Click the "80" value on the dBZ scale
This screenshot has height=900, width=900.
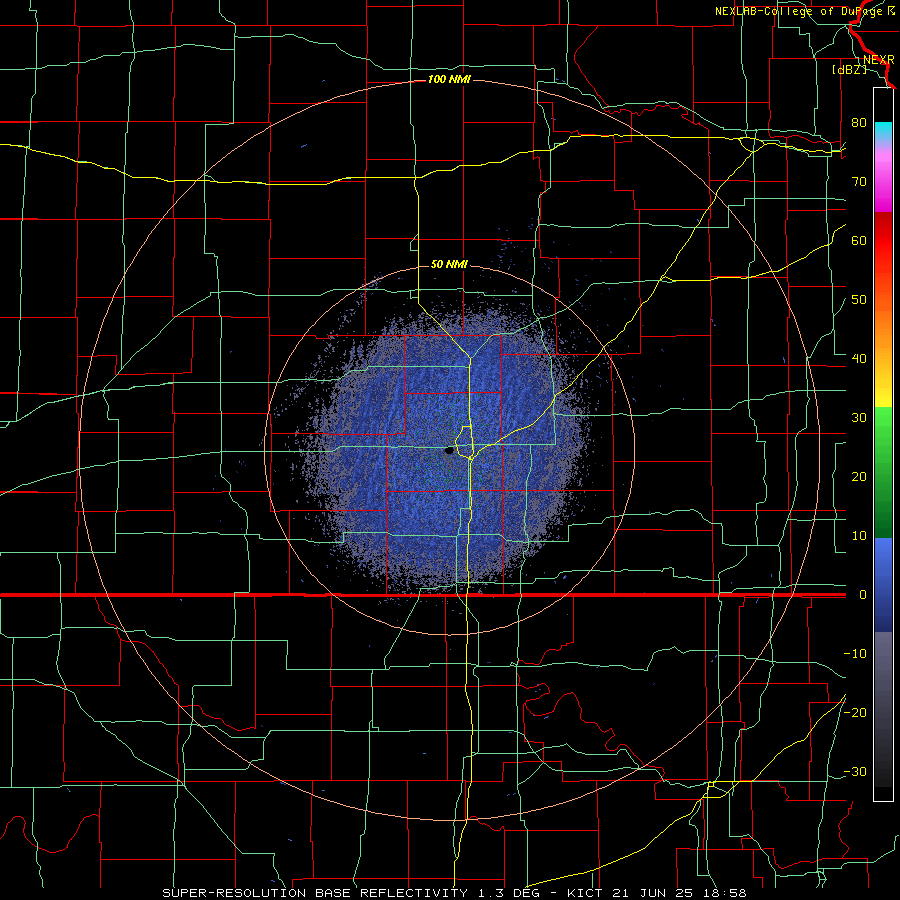[859, 123]
